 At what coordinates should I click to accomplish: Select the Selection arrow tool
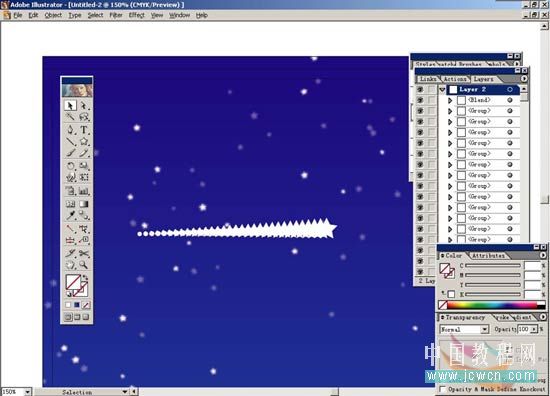[70, 105]
